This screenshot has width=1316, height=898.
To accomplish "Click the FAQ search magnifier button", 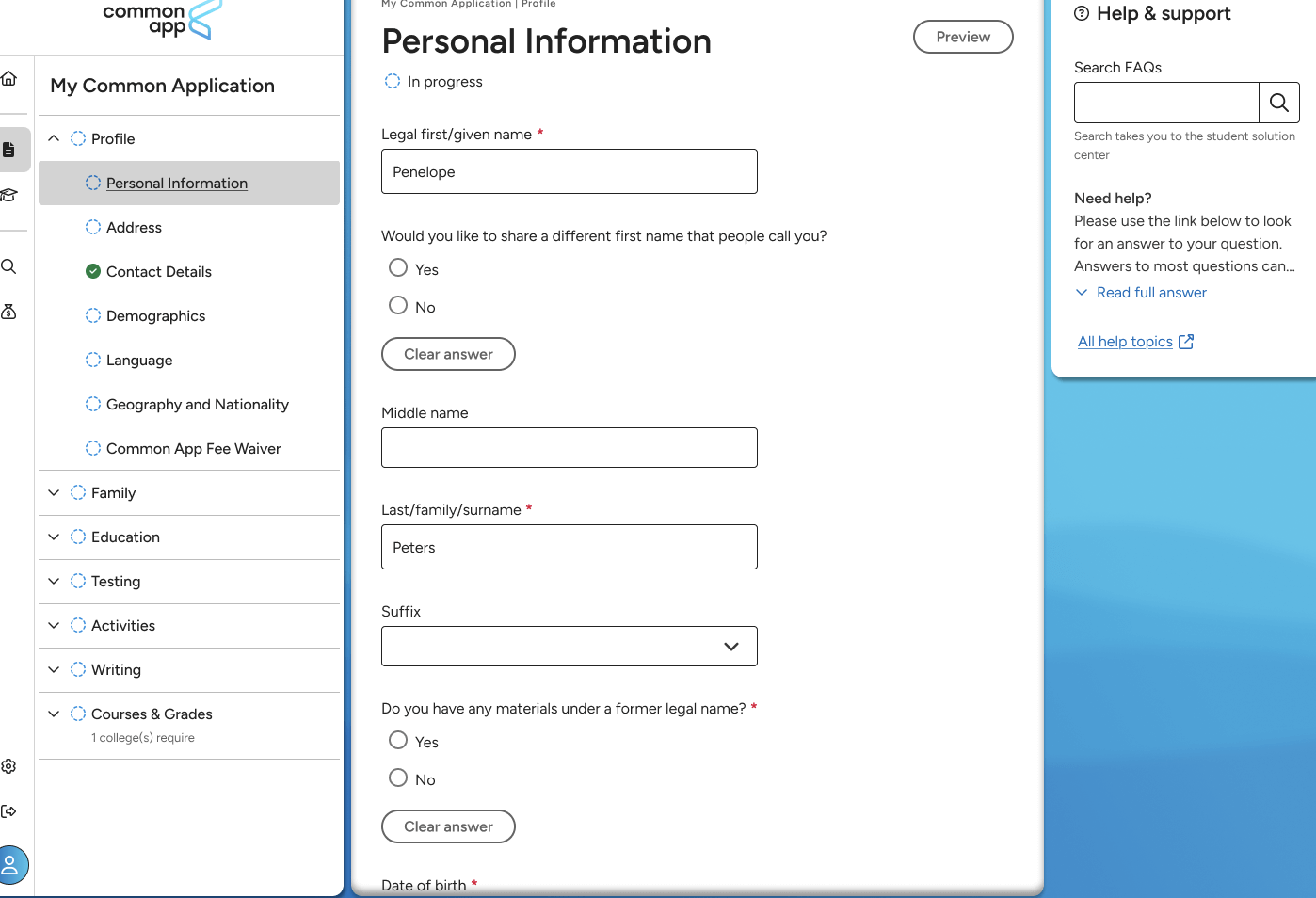I will click(x=1278, y=103).
